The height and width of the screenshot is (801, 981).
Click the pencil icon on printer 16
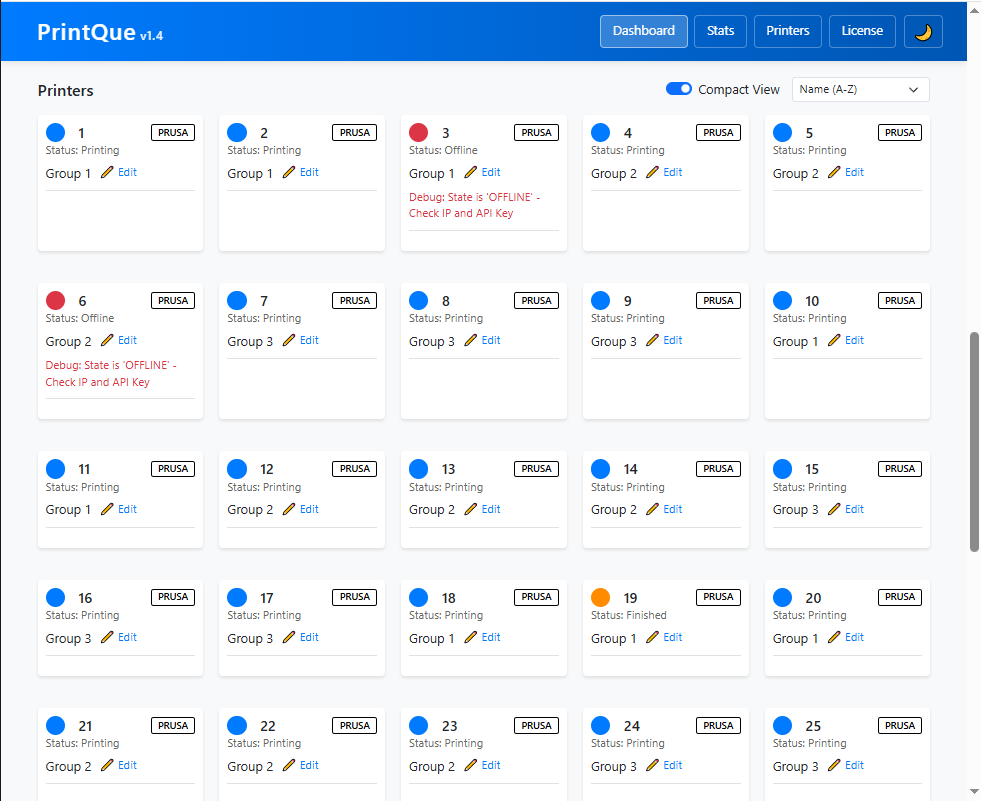[107, 637]
